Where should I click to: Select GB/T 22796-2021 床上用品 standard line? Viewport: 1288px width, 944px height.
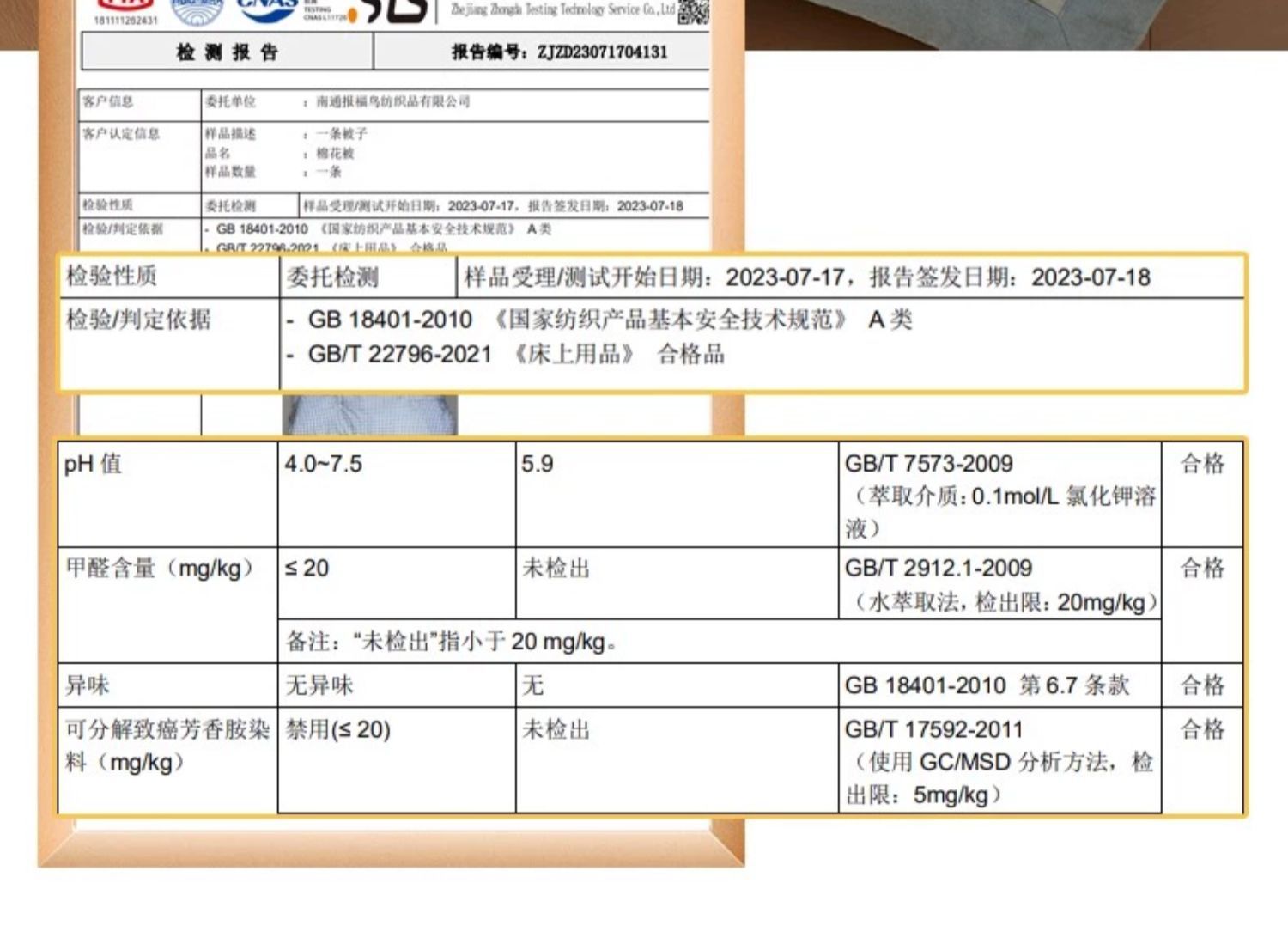pyautogui.click(x=505, y=354)
